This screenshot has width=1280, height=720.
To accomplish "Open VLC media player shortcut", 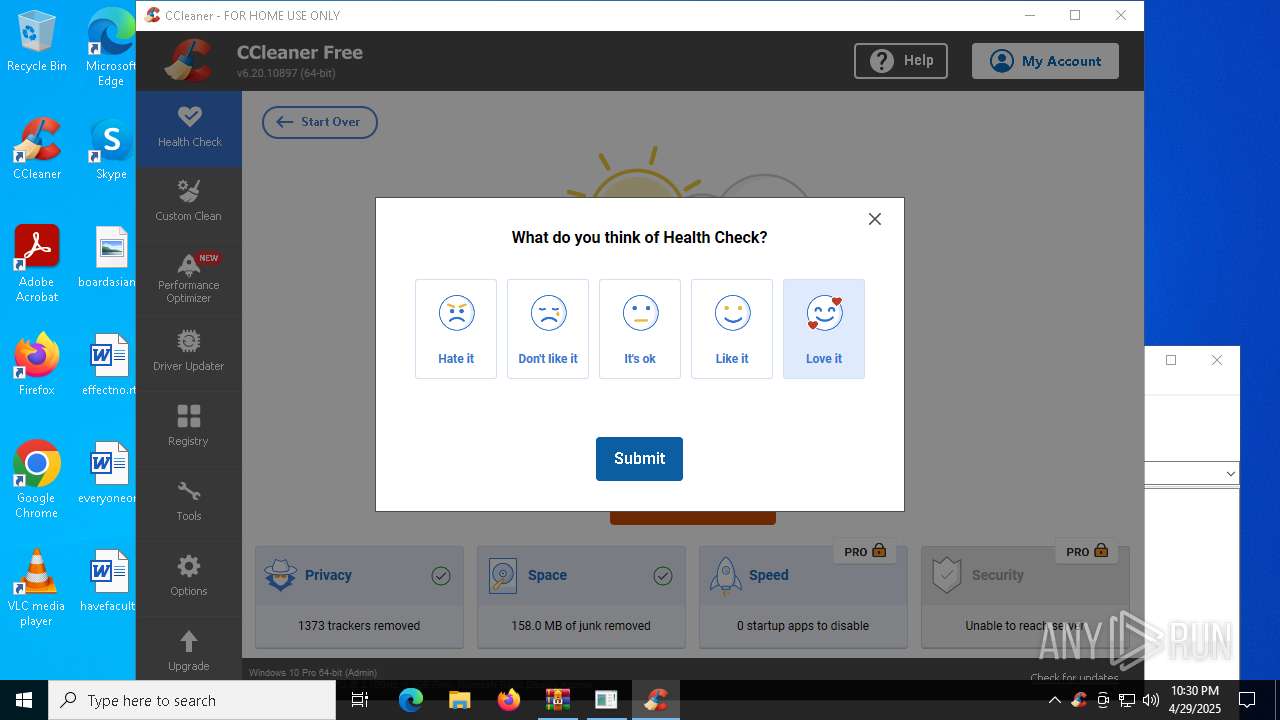I will pyautogui.click(x=37, y=588).
